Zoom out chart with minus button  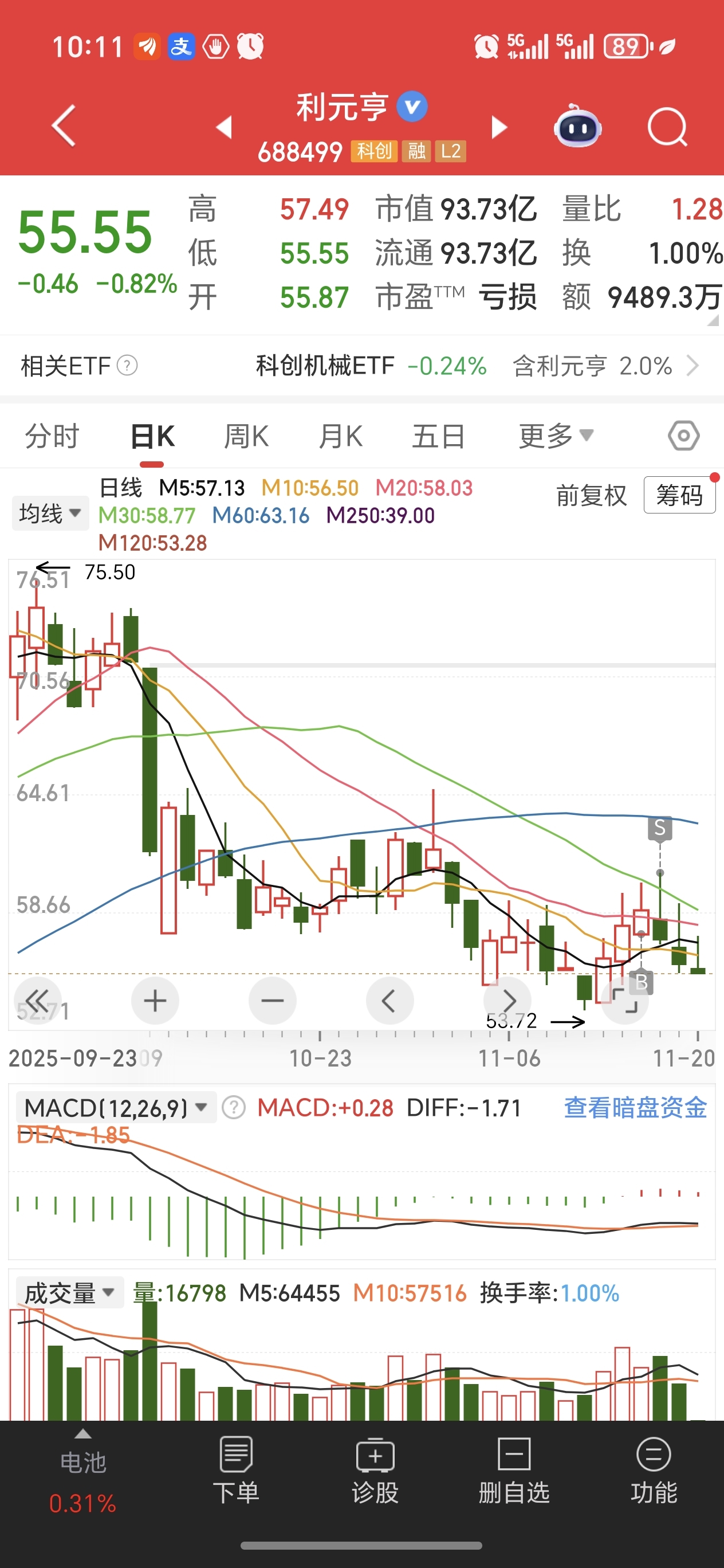click(273, 1001)
